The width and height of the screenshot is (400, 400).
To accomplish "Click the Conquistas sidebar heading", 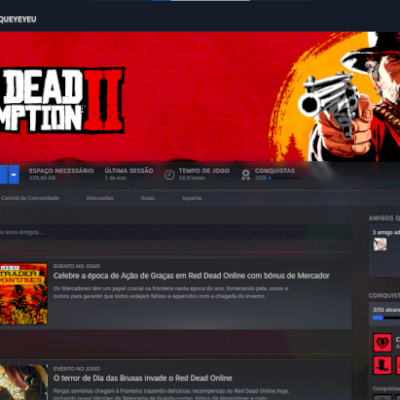I will tap(384, 295).
